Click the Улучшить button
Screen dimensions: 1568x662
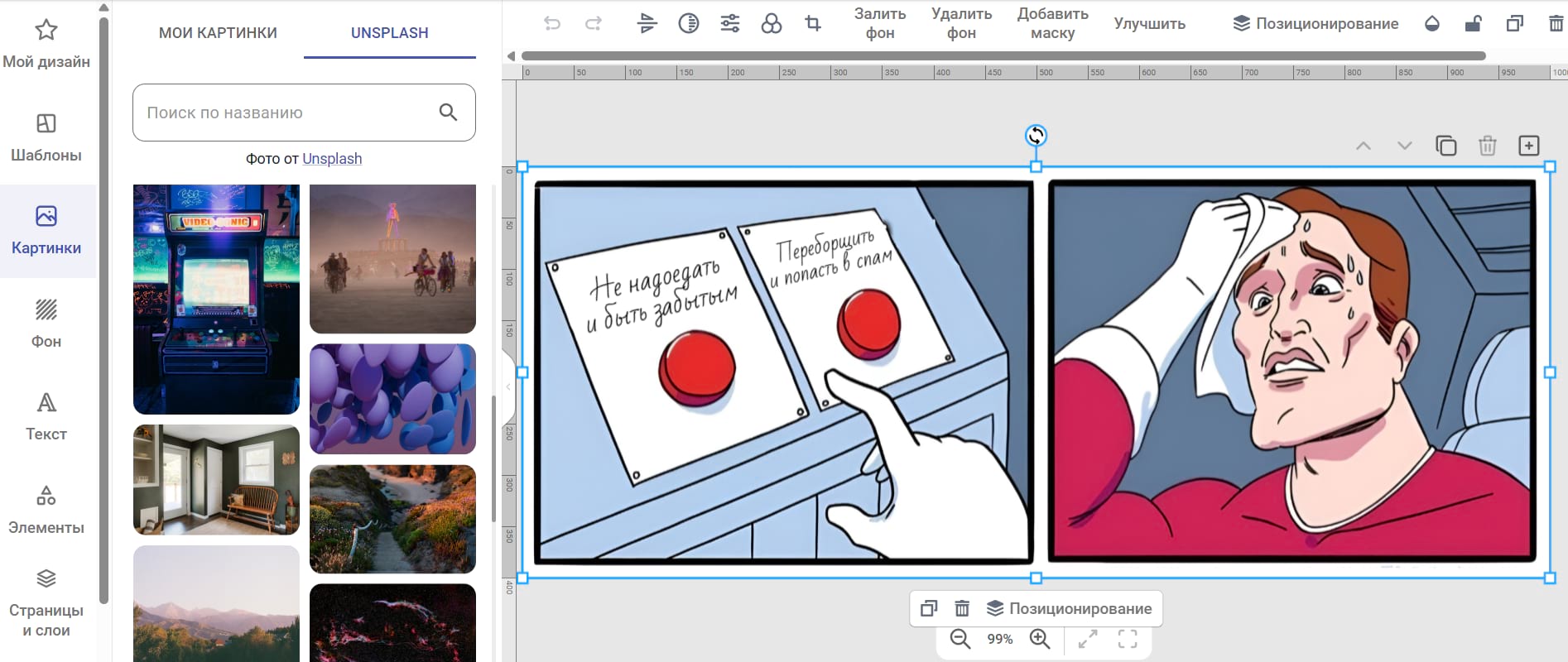[1150, 24]
